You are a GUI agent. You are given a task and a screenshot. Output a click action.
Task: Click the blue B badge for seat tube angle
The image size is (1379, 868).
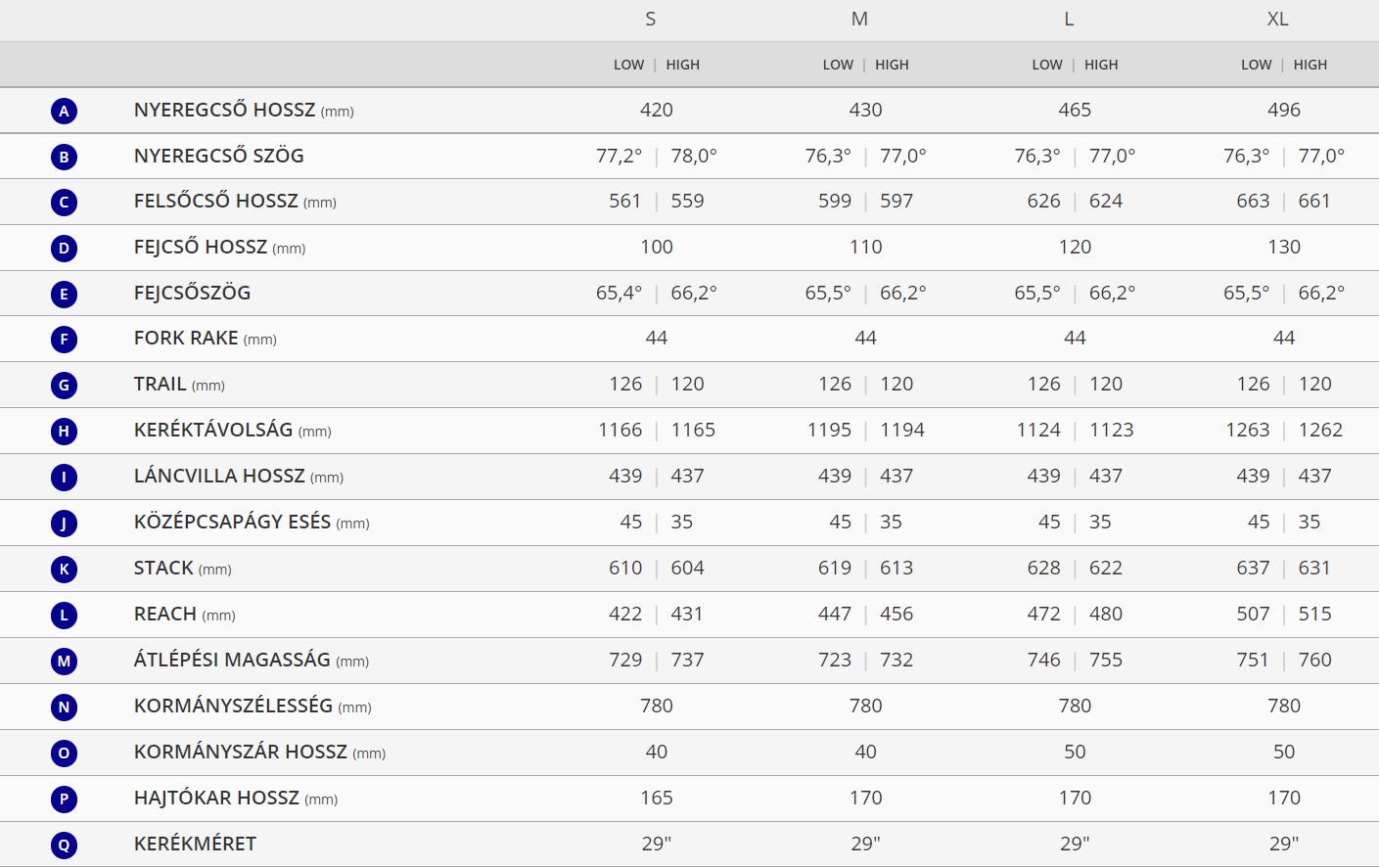64,157
